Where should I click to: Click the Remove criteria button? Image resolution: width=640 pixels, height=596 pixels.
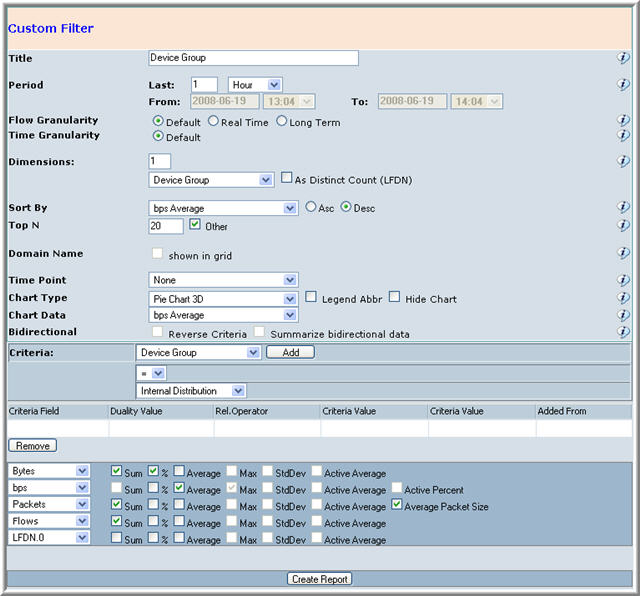point(33,446)
